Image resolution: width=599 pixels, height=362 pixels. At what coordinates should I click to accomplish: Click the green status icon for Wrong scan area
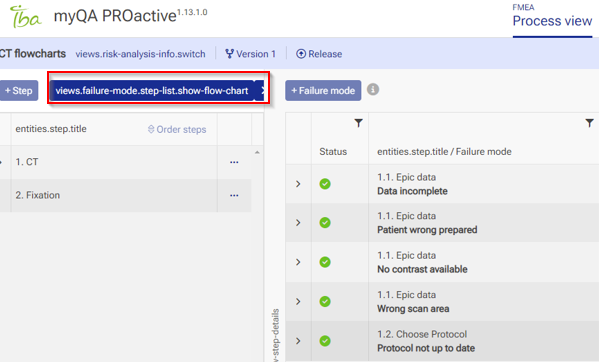pyautogui.click(x=325, y=302)
